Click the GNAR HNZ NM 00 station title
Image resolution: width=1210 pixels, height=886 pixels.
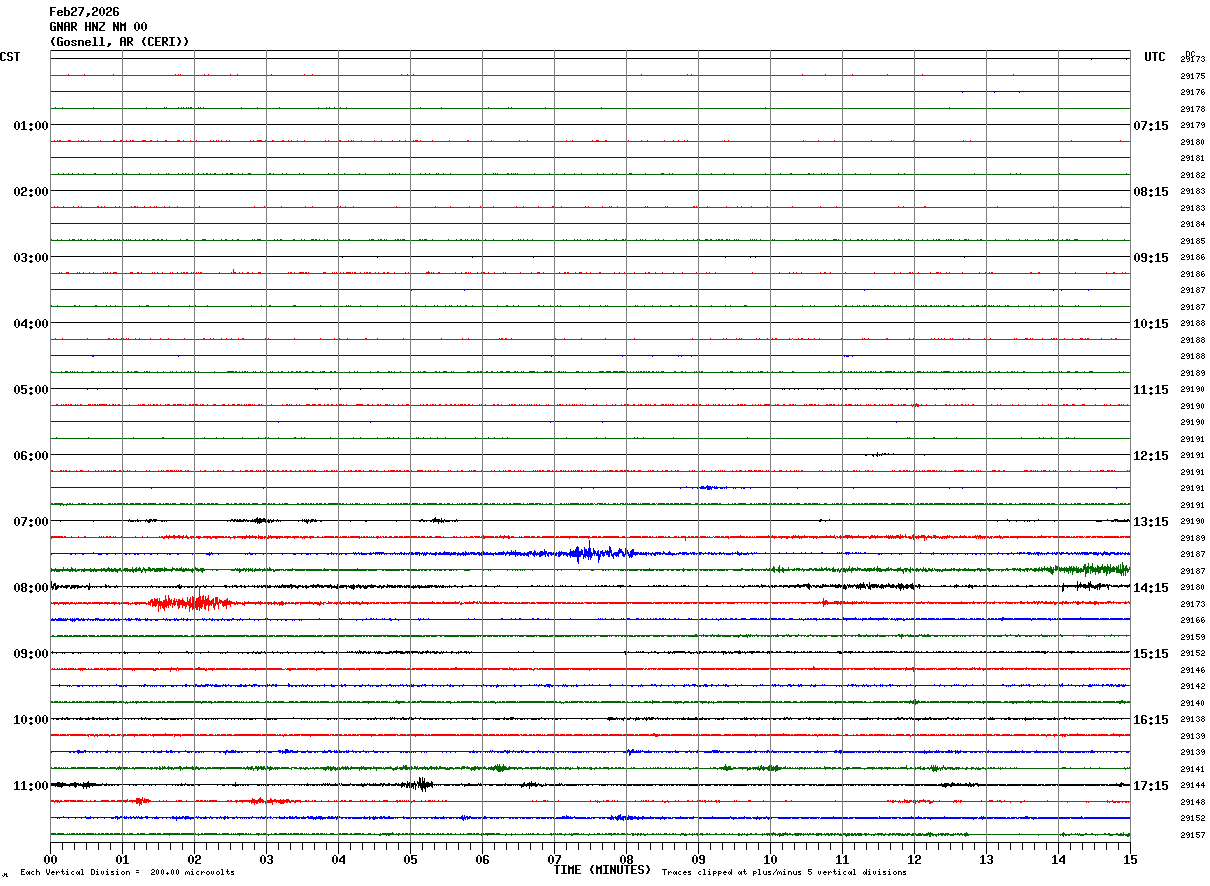pyautogui.click(x=98, y=27)
